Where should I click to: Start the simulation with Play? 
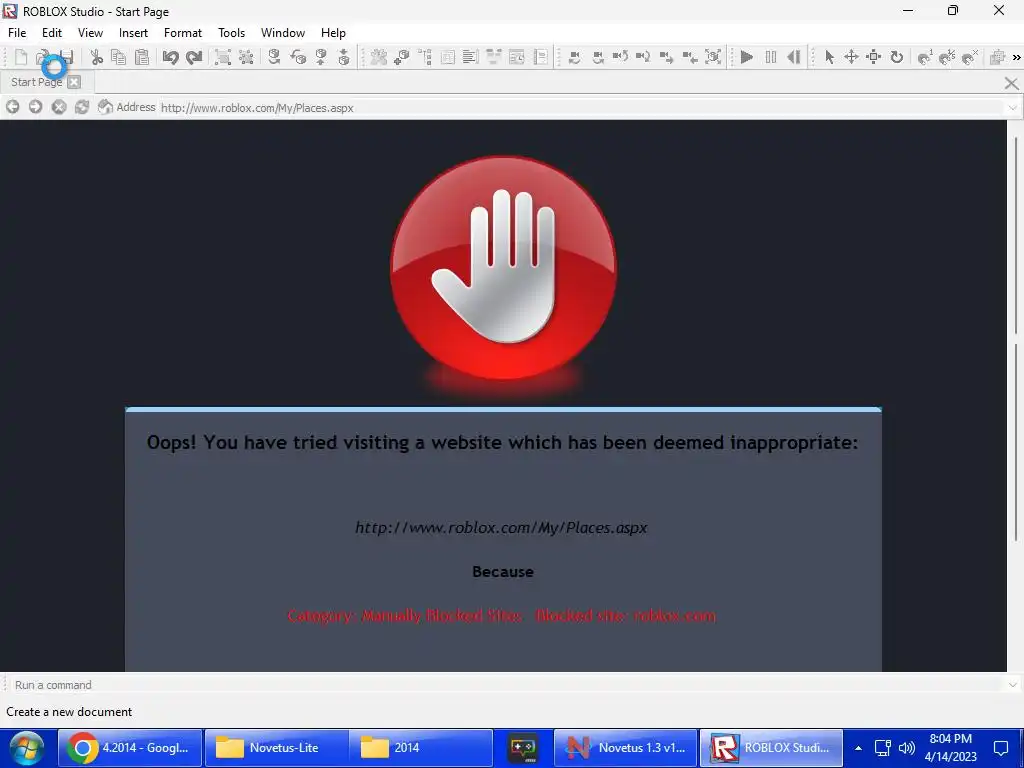point(746,57)
